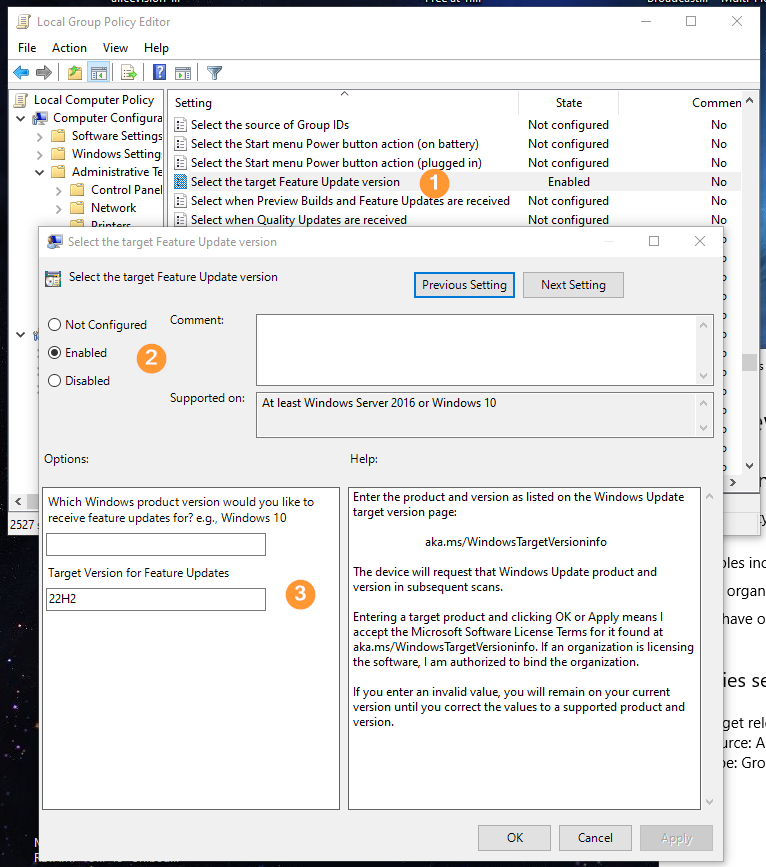This screenshot has width=766, height=867.
Task: Collapse the Administrative Templates tree node
Action: [x=39, y=173]
